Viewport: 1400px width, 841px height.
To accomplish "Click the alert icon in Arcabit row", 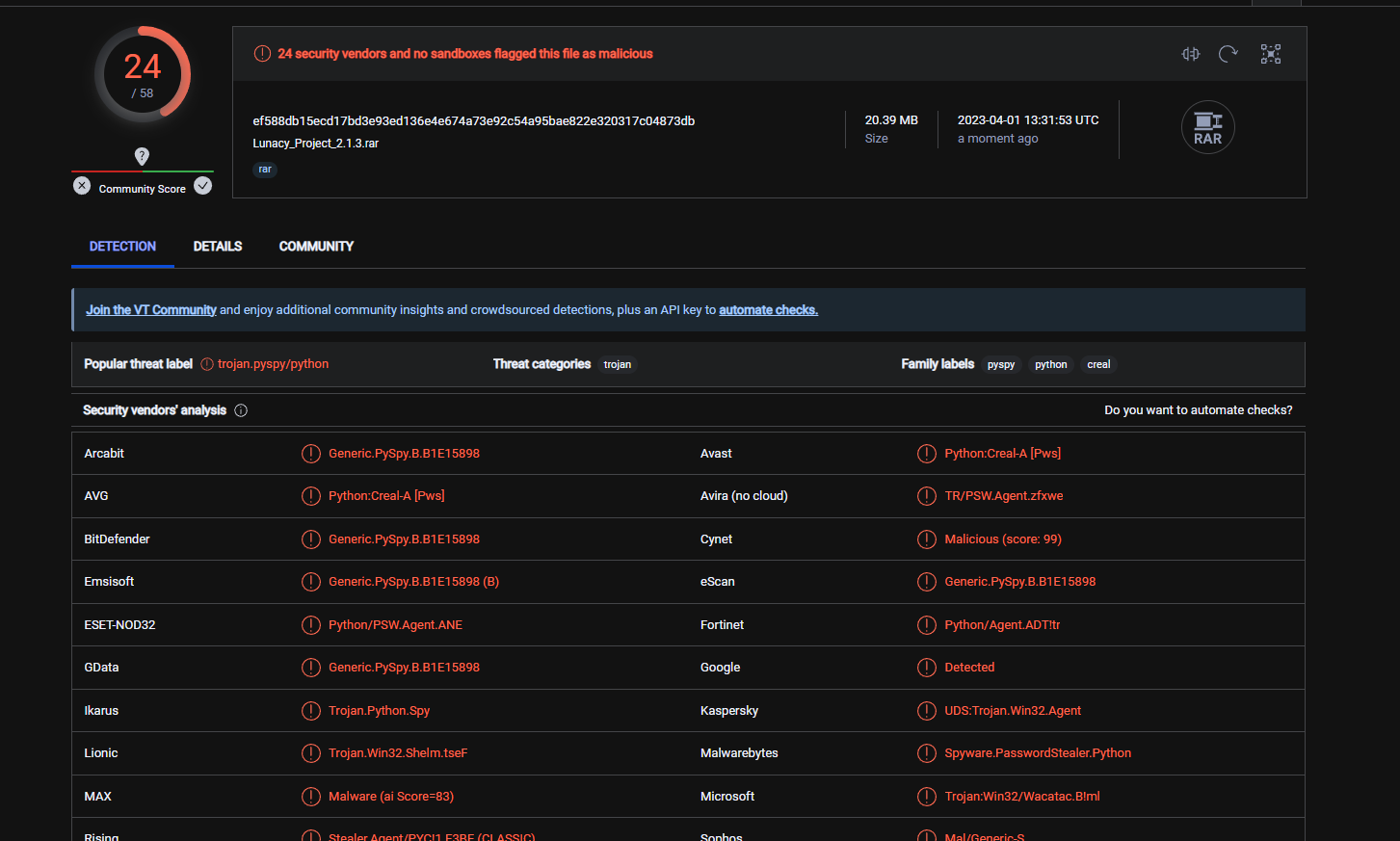I will pos(311,454).
